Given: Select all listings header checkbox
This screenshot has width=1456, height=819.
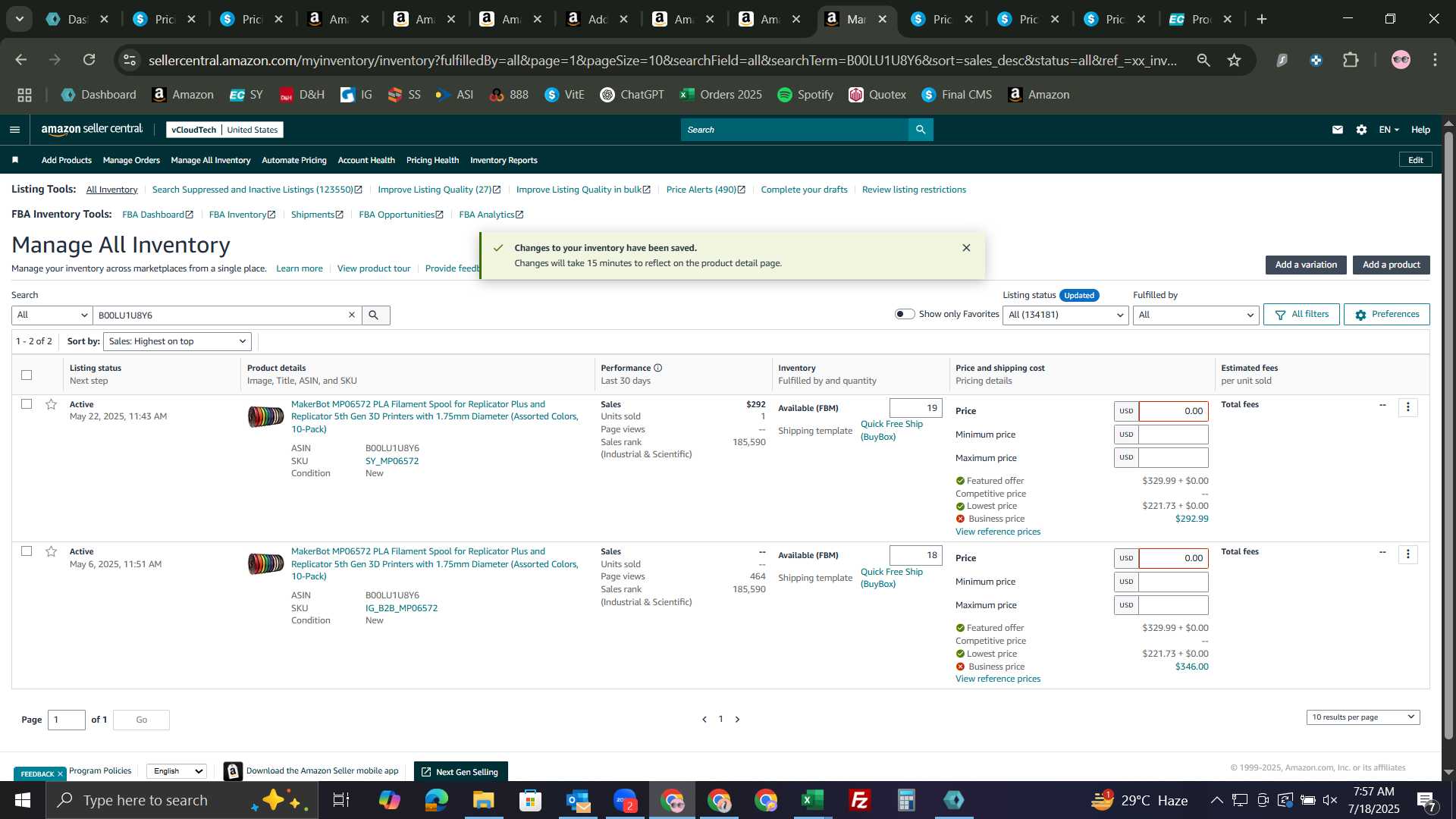Looking at the screenshot, I should click(27, 375).
